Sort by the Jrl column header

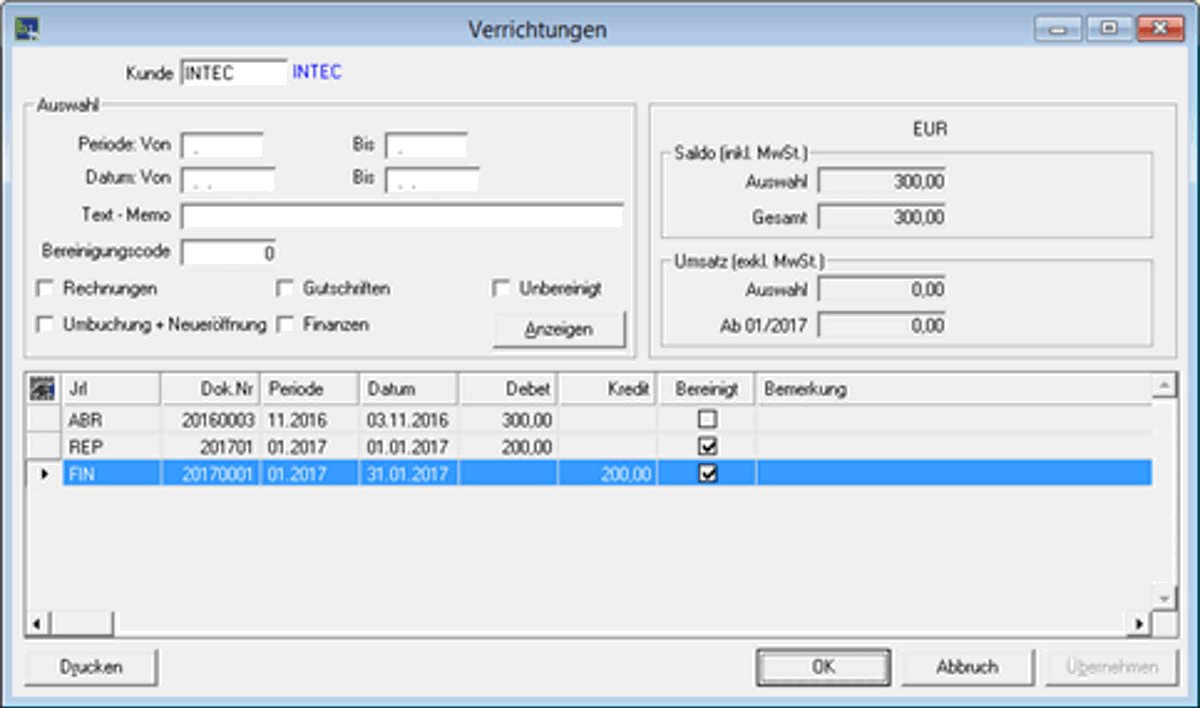(110, 389)
